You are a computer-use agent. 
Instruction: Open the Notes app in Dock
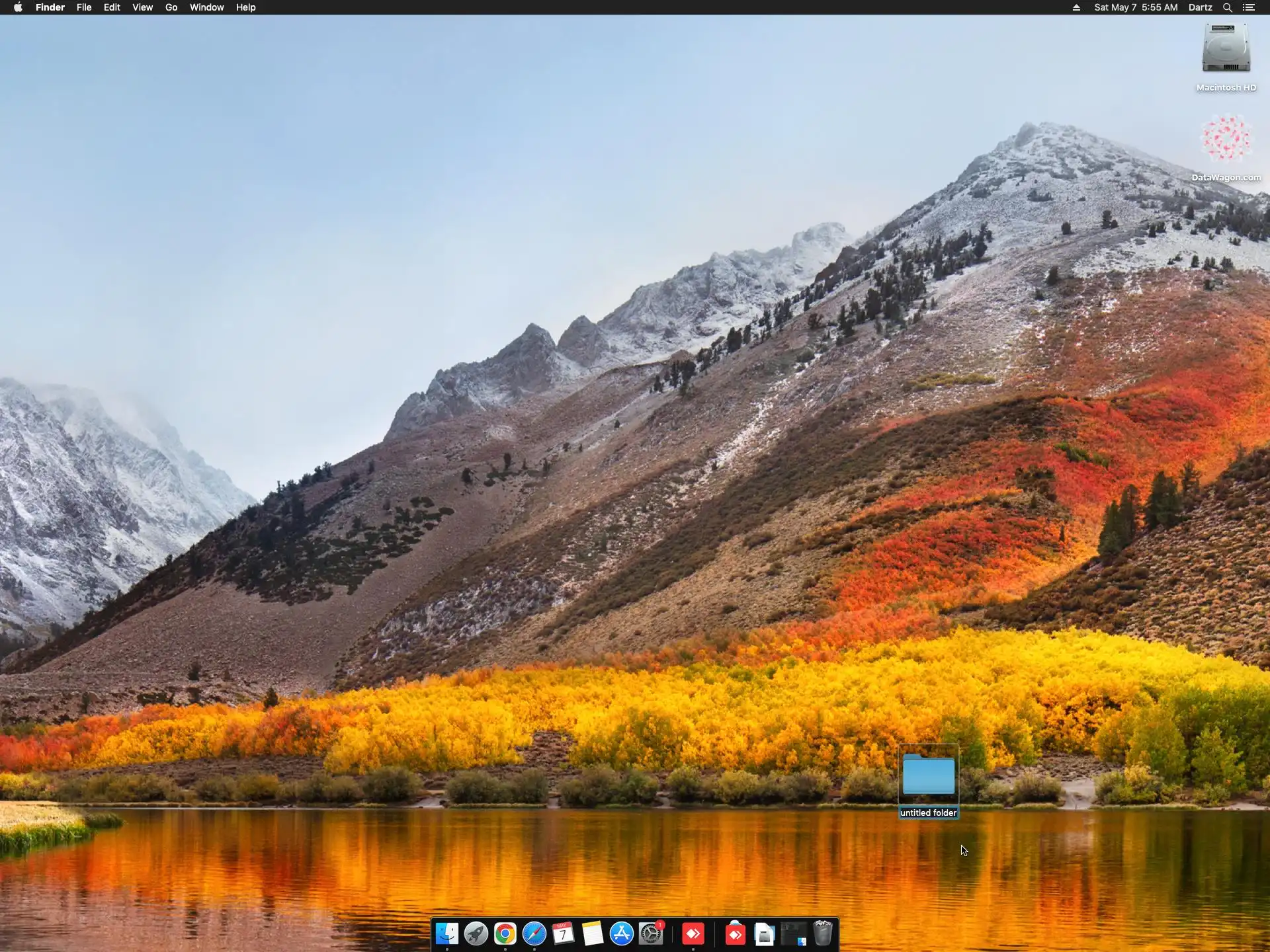(x=593, y=933)
